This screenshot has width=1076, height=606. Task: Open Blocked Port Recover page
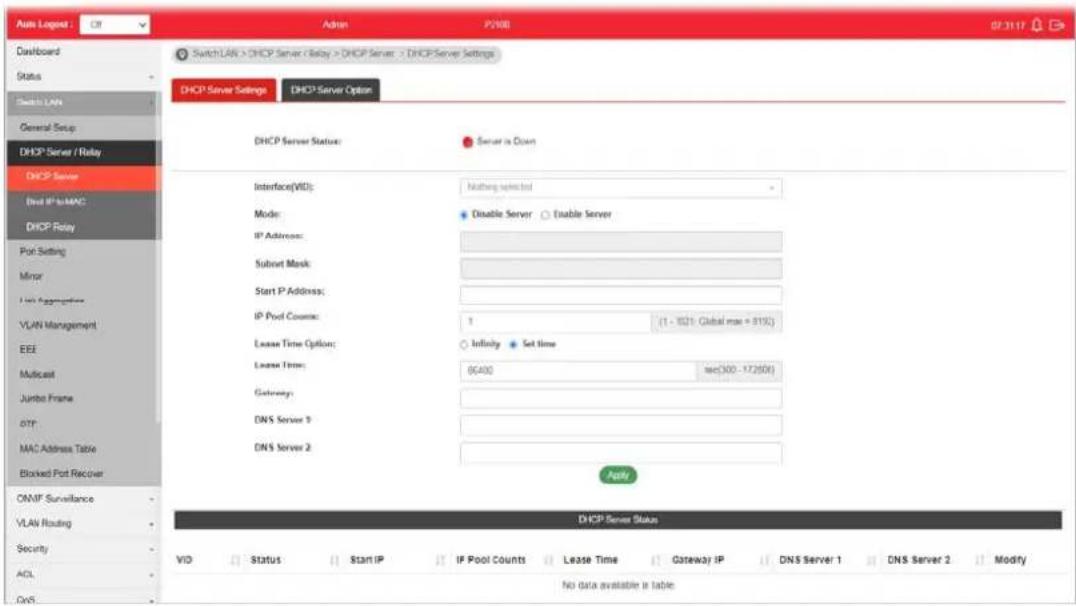[x=82, y=474]
